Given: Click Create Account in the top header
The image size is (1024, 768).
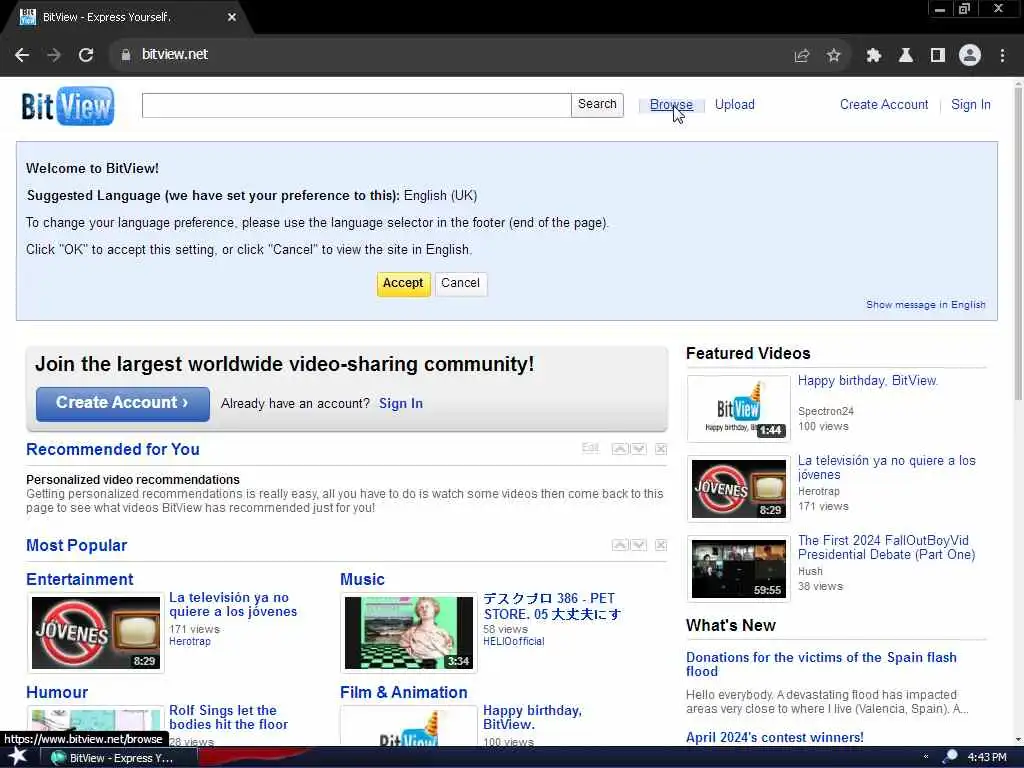Looking at the screenshot, I should (x=884, y=104).
